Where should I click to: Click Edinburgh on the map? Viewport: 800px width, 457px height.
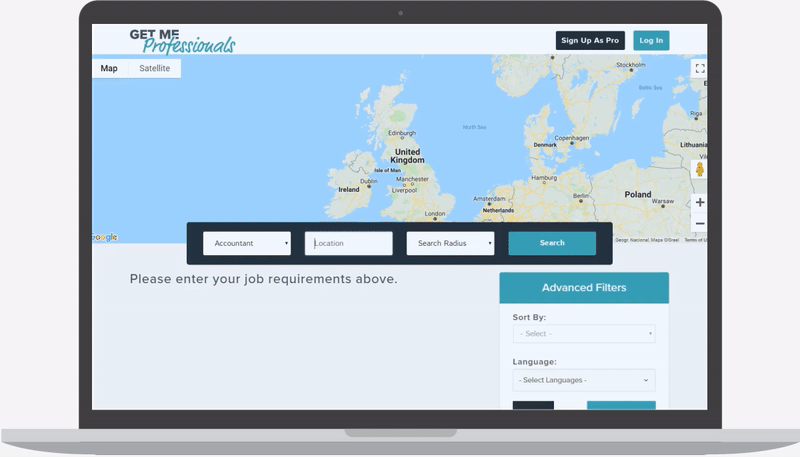402,133
